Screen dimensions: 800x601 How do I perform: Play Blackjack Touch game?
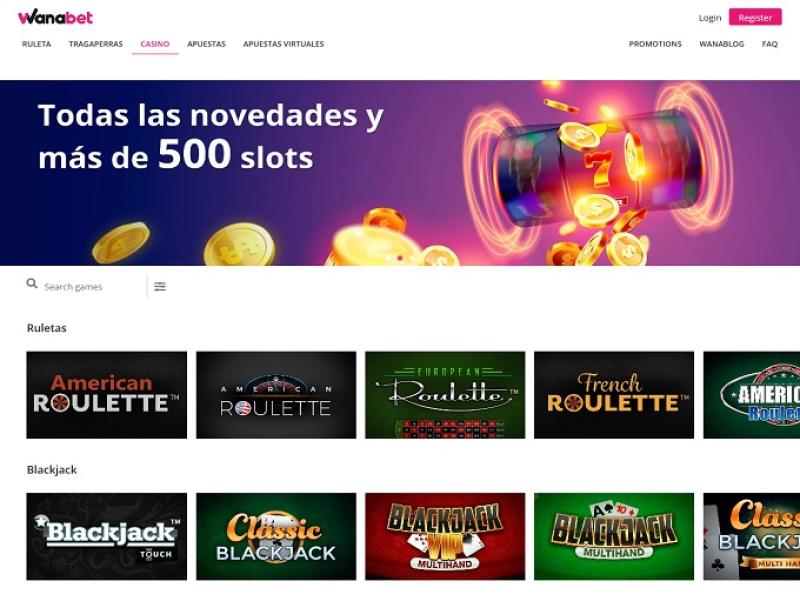[107, 536]
